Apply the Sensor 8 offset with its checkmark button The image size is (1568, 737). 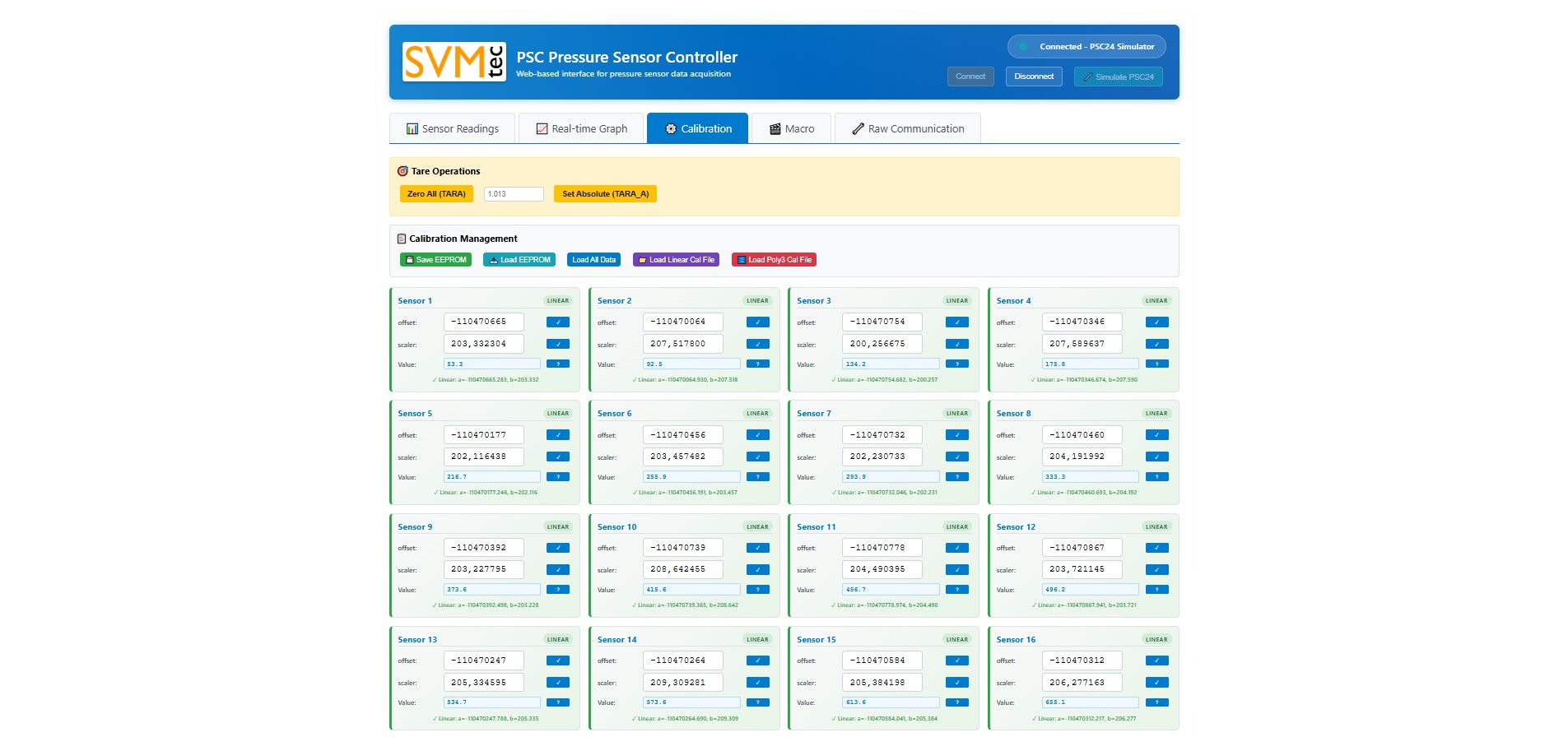[x=1156, y=435]
